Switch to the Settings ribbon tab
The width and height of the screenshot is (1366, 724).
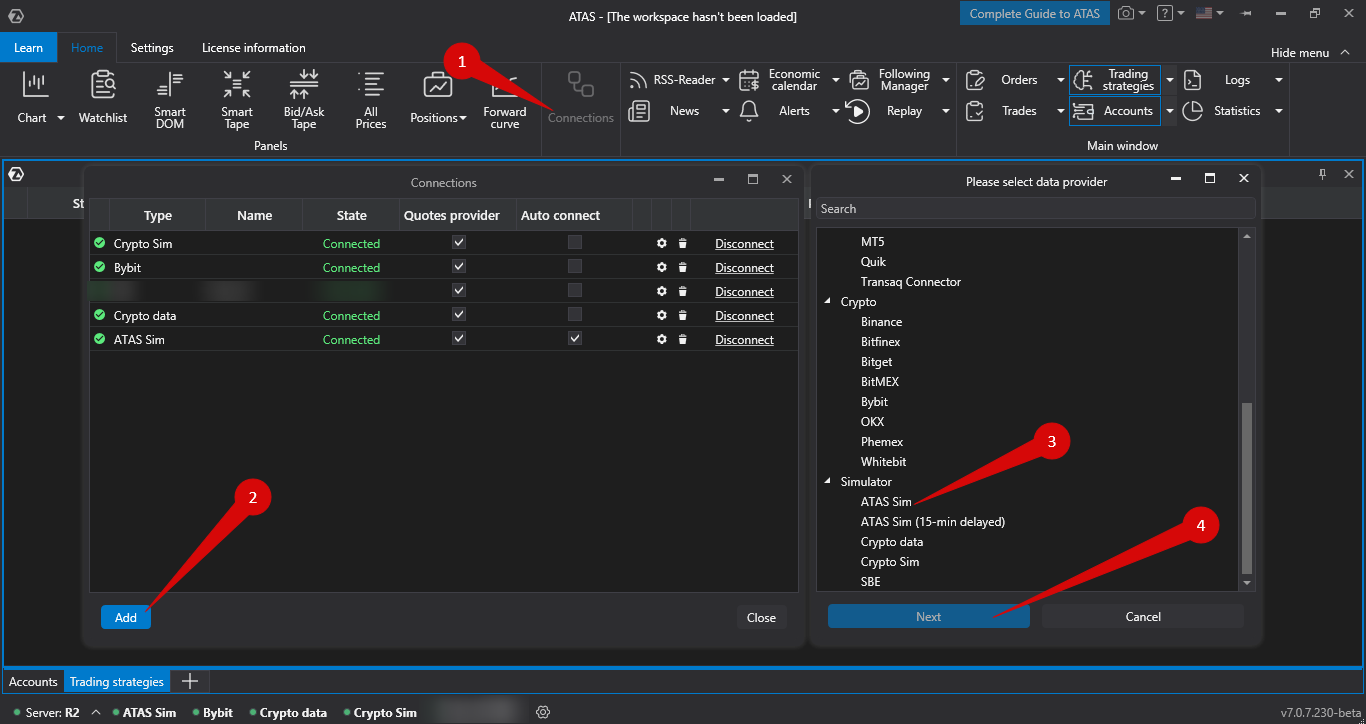coord(152,47)
